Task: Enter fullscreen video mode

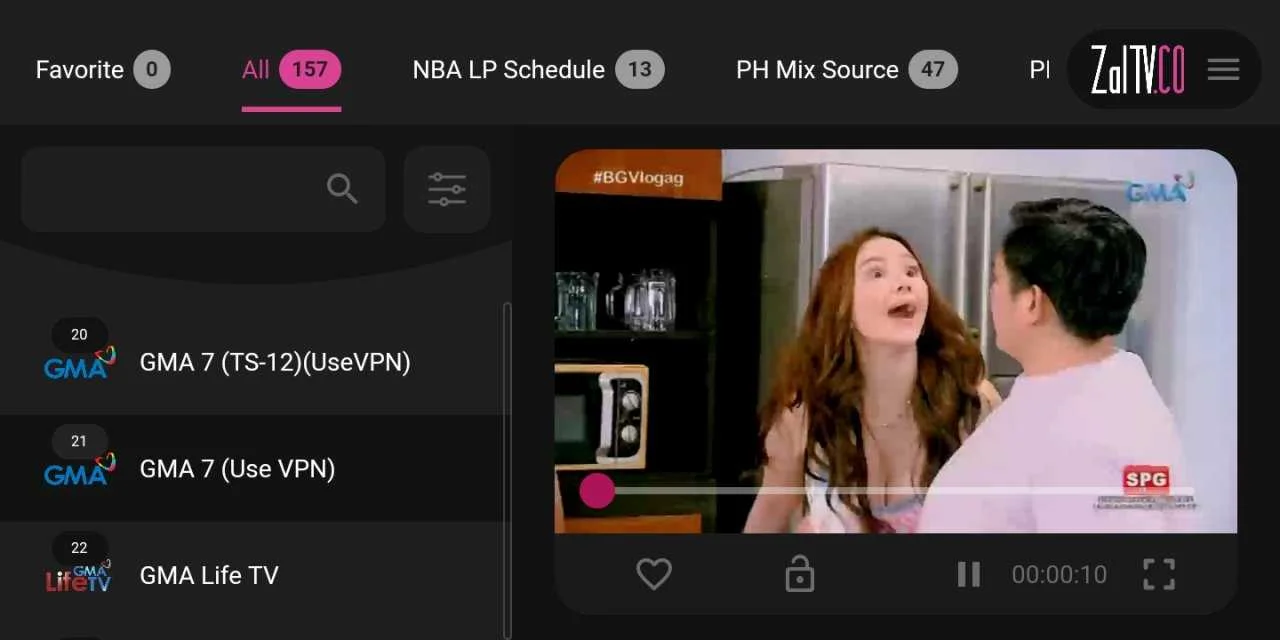Action: point(1159,574)
